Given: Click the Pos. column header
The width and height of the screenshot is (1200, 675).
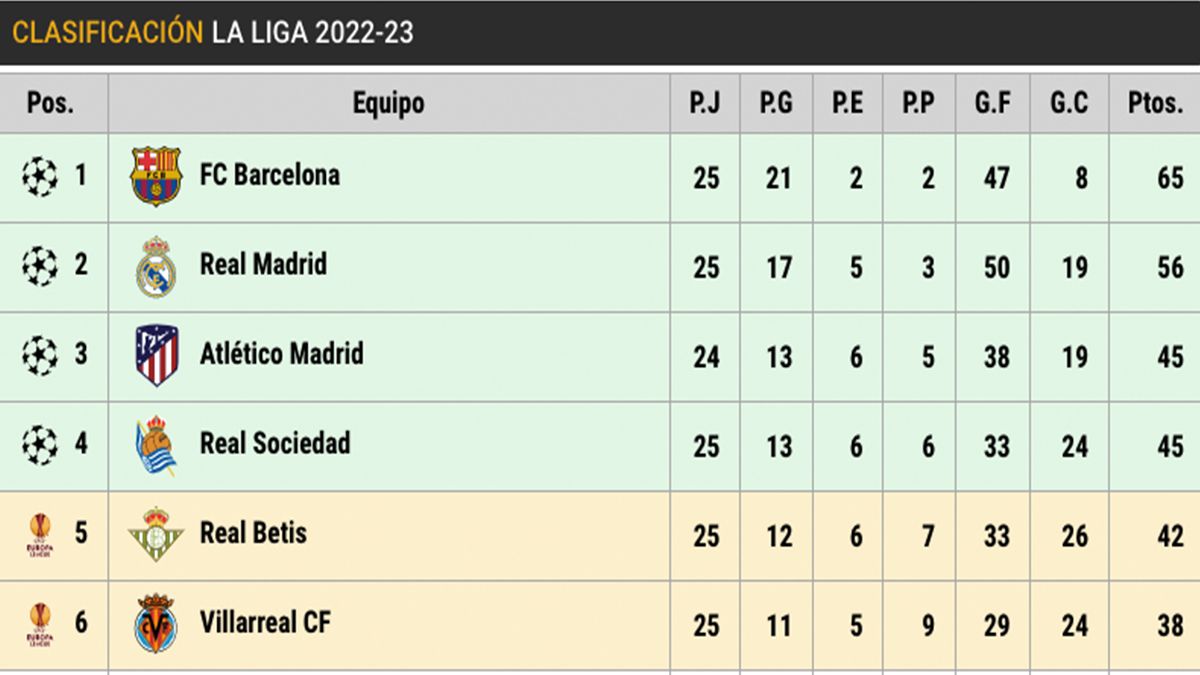Looking at the screenshot, I should pyautogui.click(x=51, y=103).
